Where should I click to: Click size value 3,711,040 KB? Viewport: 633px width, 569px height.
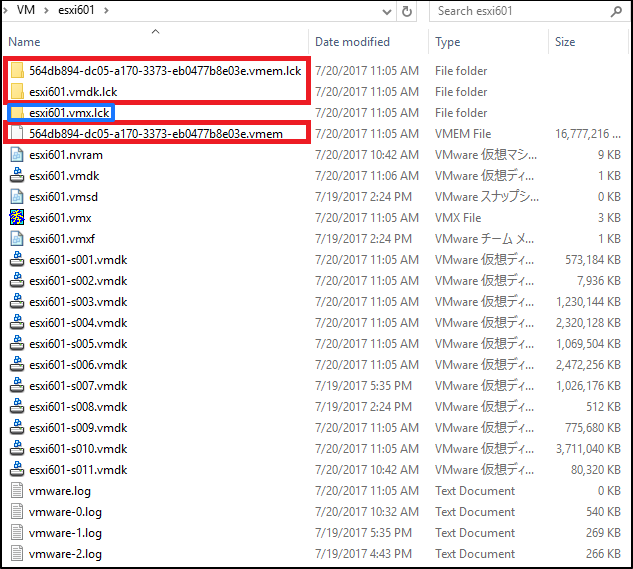(588, 449)
